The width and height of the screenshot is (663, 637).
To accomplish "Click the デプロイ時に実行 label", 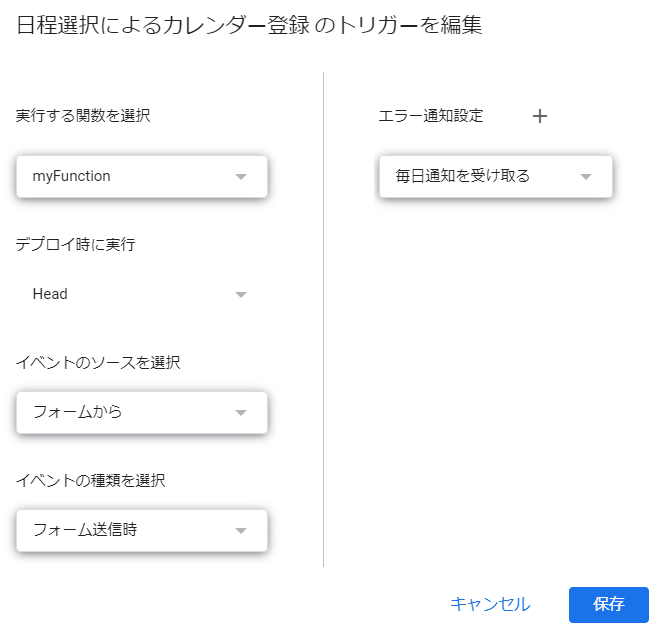I will click(x=76, y=245).
